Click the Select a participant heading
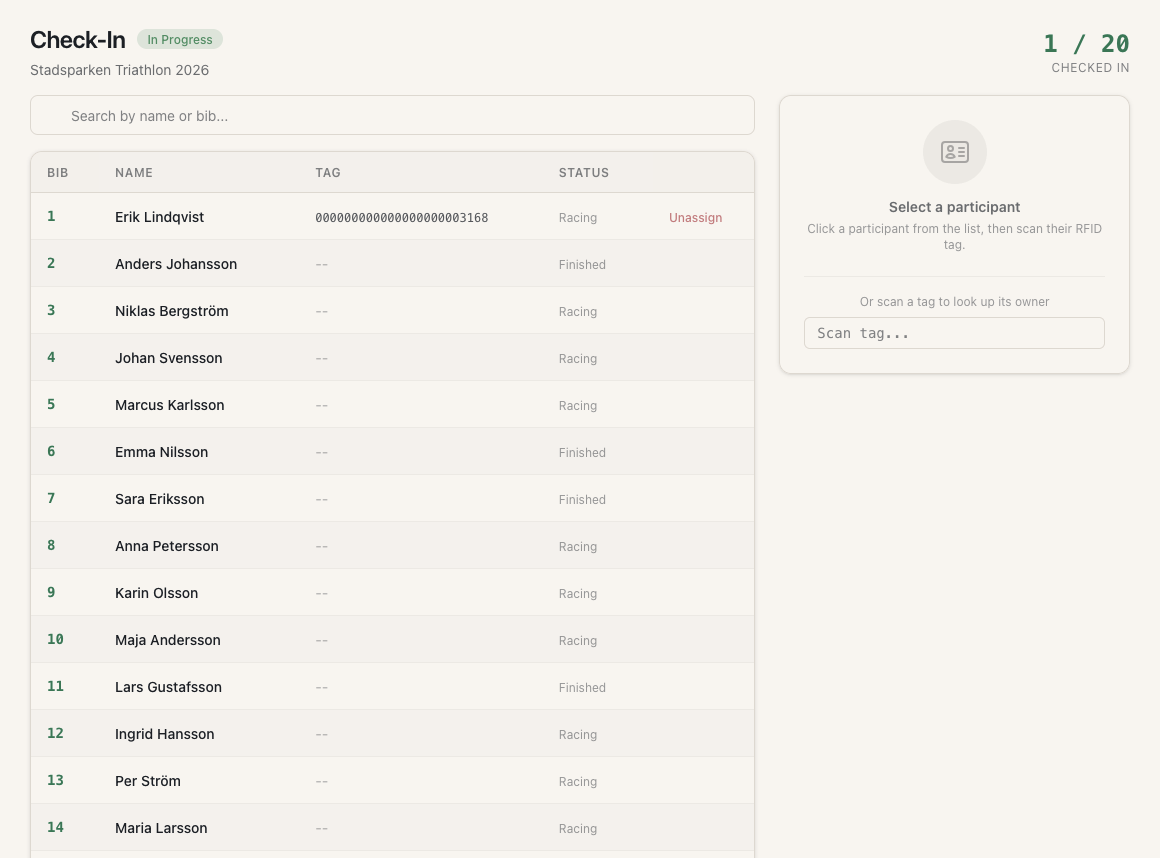 click(954, 207)
